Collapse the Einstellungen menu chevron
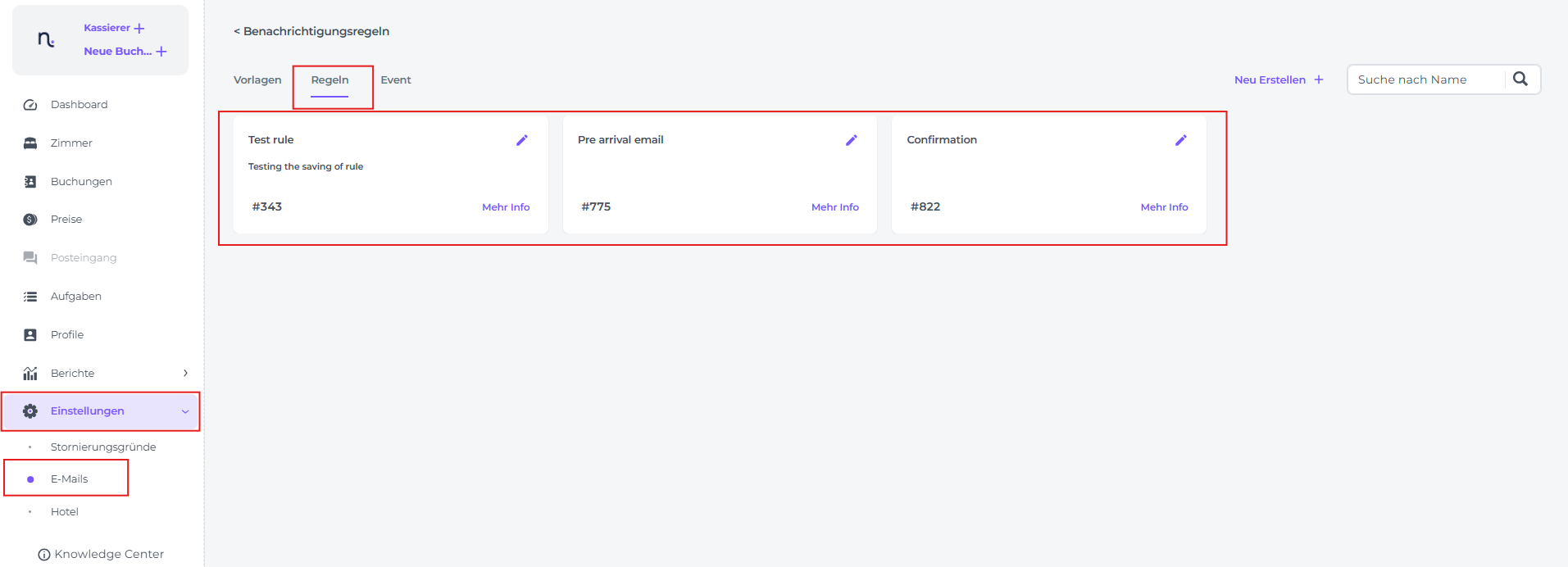The width and height of the screenshot is (1568, 567). point(185,411)
